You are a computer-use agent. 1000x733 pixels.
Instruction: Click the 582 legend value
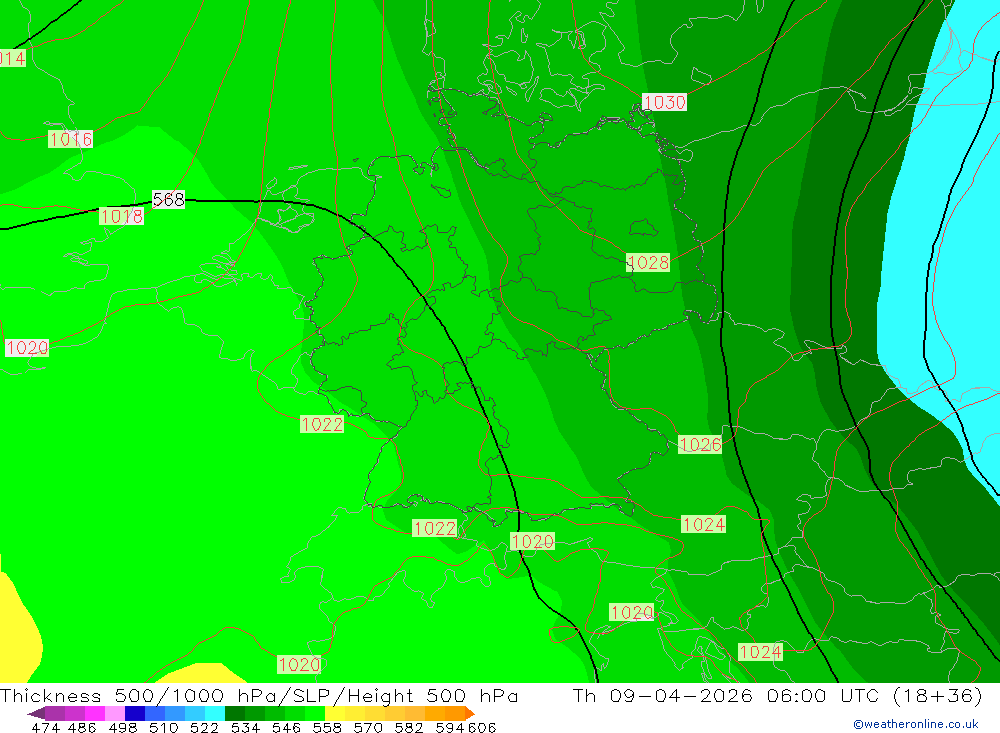tap(408, 728)
